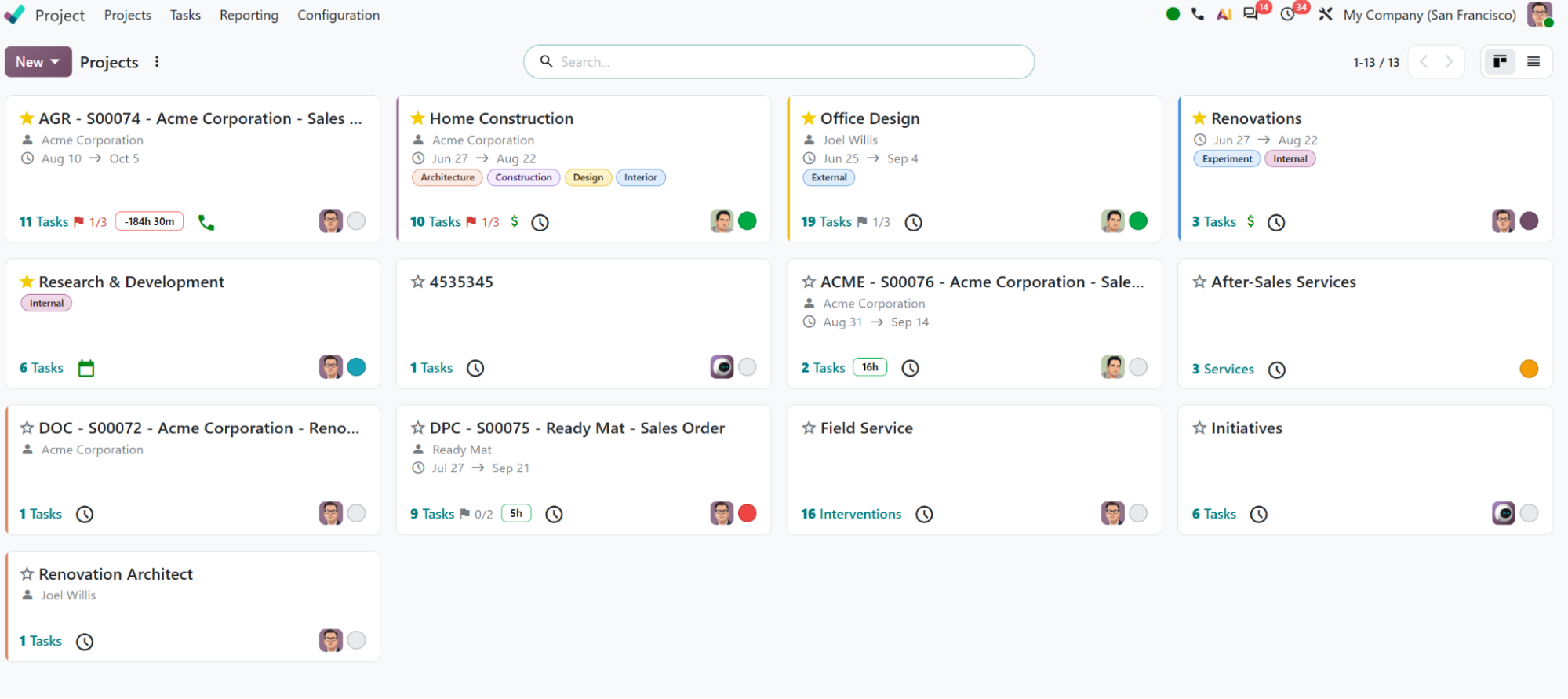The width and height of the screenshot is (1568, 699).
Task: Open the Project app home icon
Action: [x=15, y=15]
